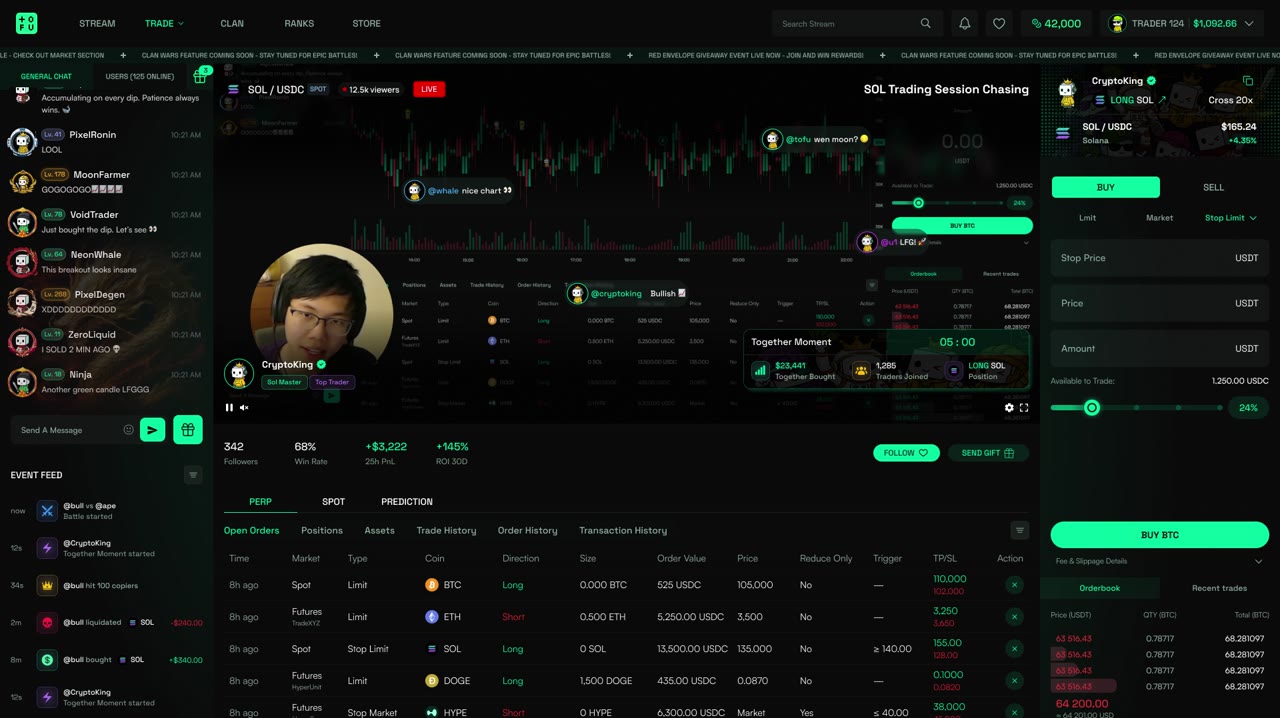Filter the open orders table
Screen dimensions: 1280x718
pos(1020,530)
